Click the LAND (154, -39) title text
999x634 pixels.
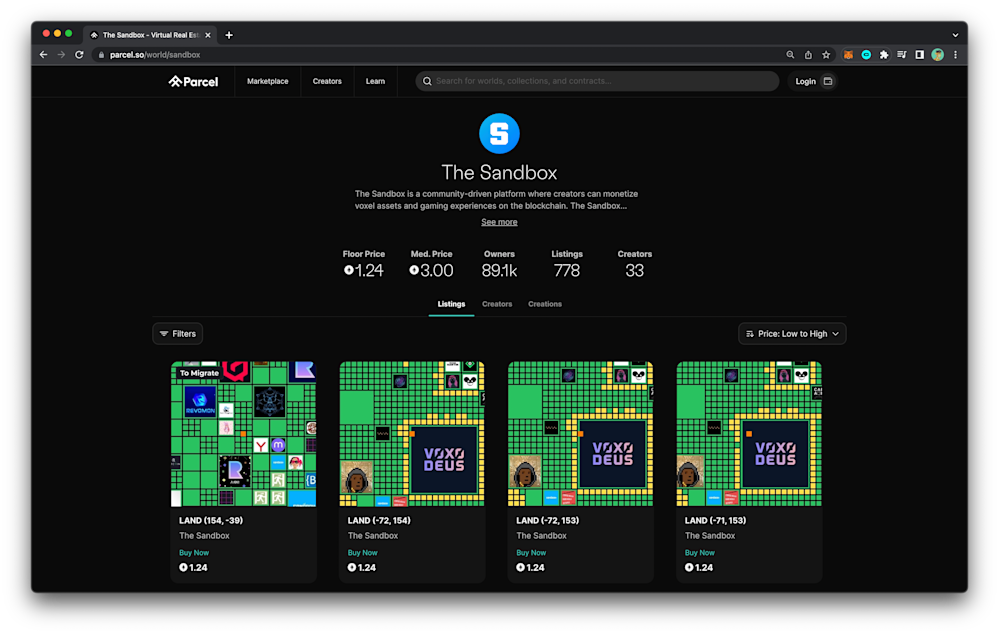[211, 521]
